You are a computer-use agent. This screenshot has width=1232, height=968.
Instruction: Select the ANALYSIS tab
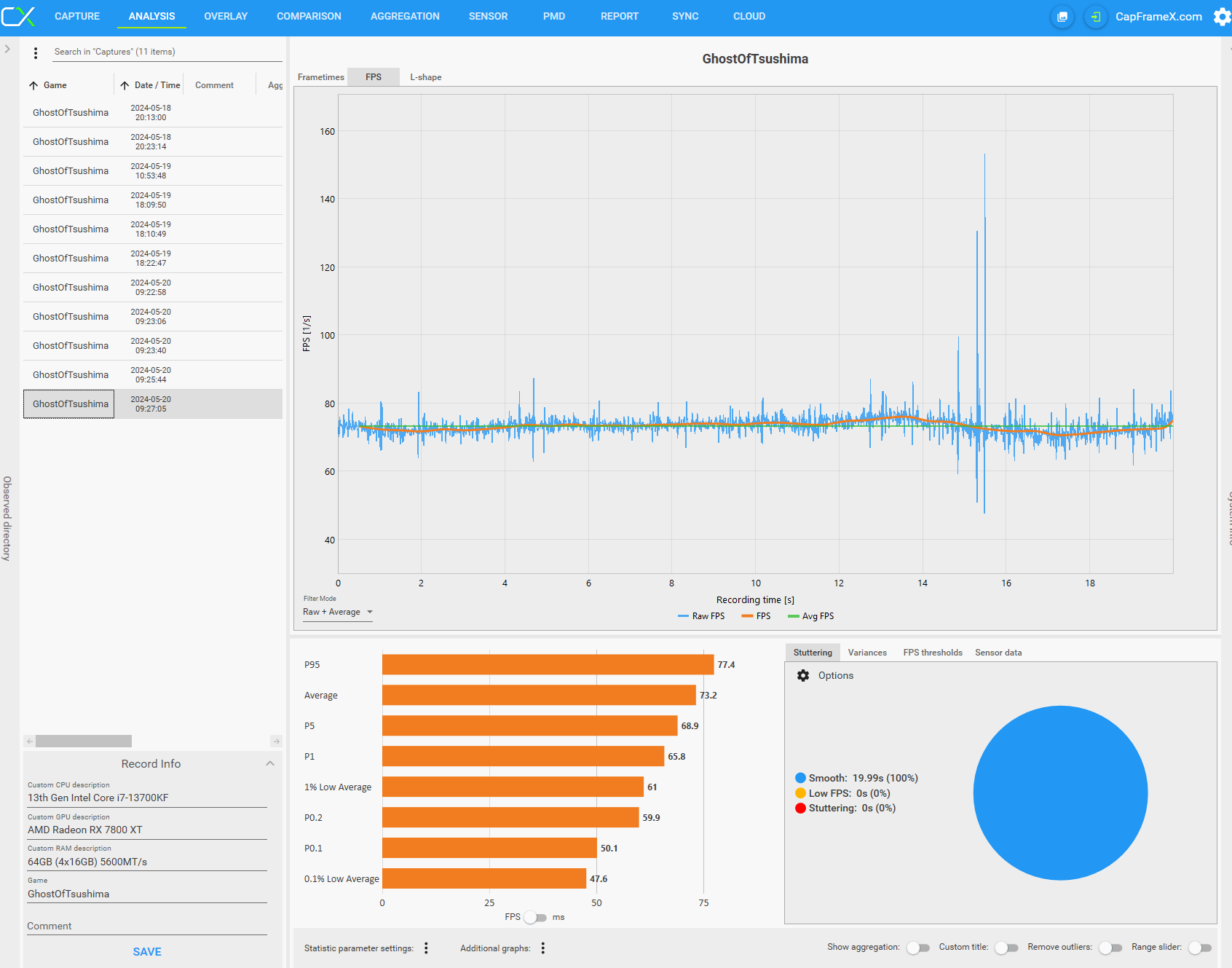(152, 16)
